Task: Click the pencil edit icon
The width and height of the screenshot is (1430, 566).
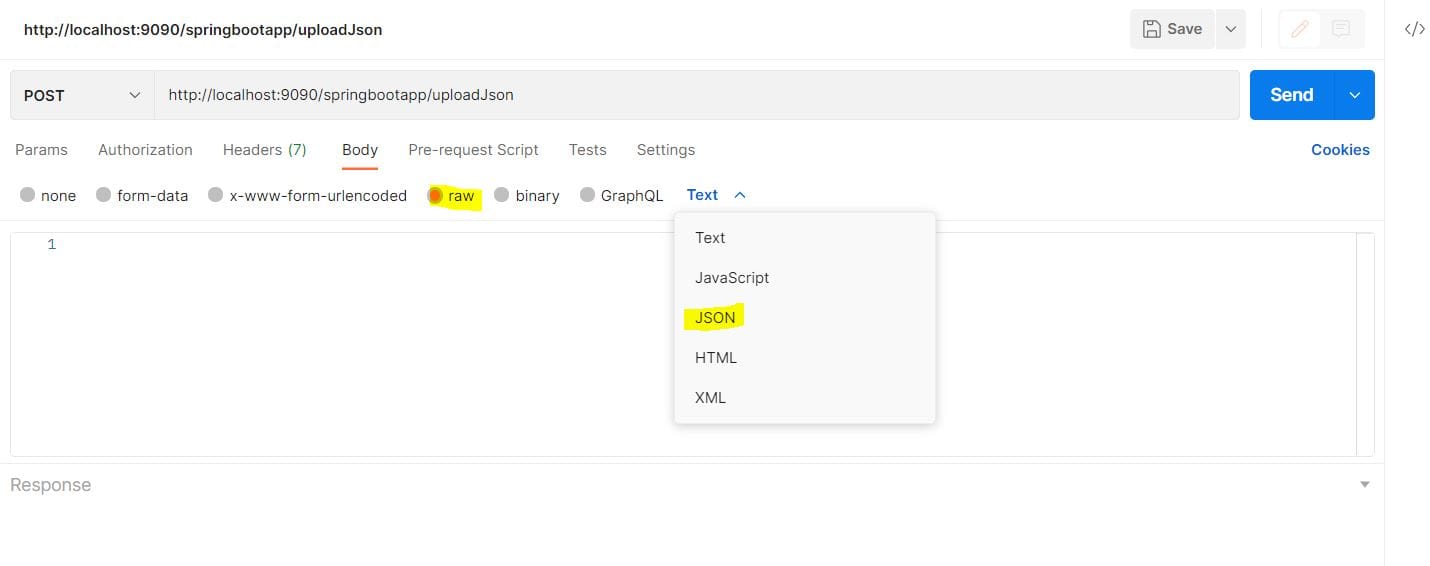Action: pyautogui.click(x=1300, y=29)
